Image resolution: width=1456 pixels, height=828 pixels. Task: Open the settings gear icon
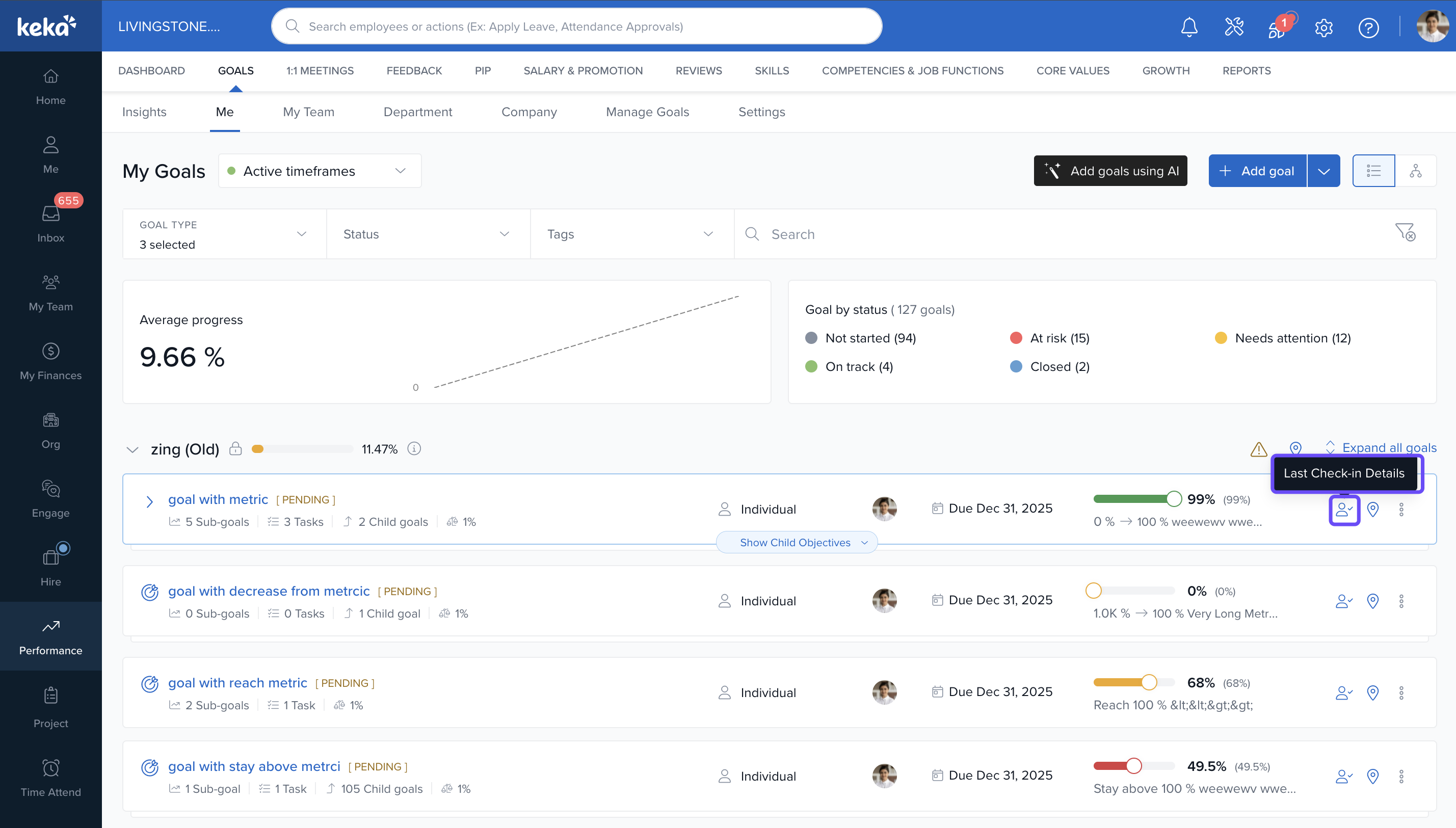(x=1323, y=28)
